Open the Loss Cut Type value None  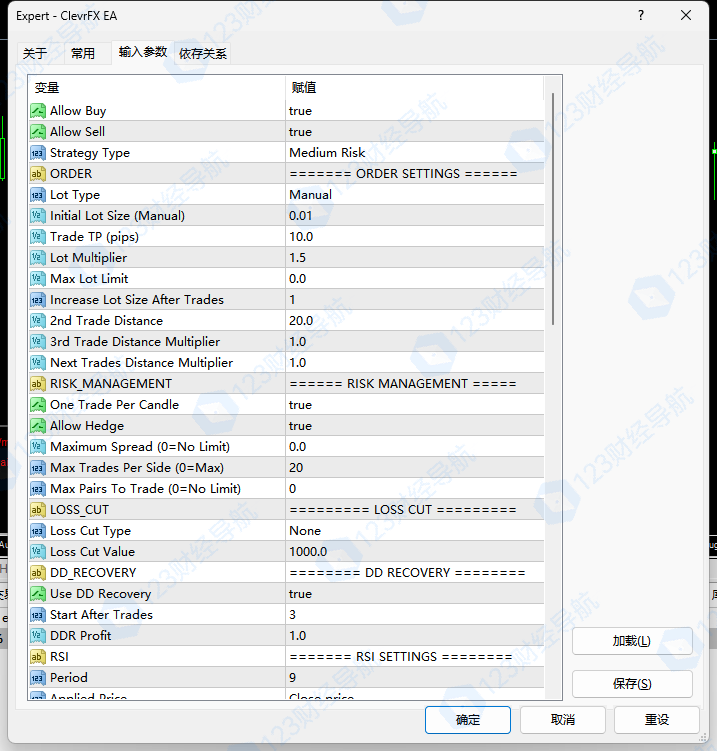[x=415, y=531]
